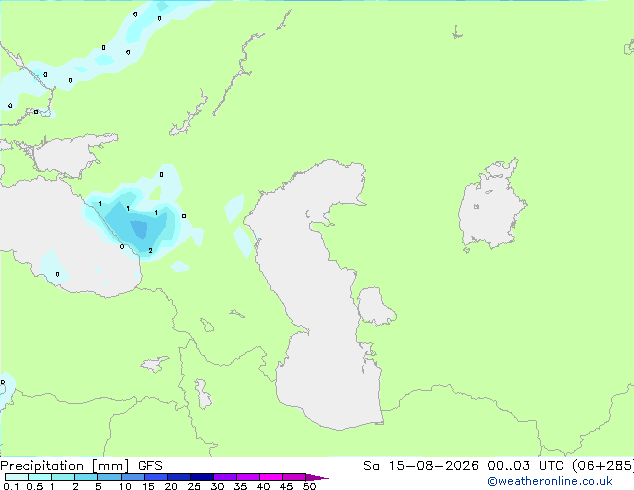
Task: Pick the legend swatch between 2 and 5
Action: [86, 477]
